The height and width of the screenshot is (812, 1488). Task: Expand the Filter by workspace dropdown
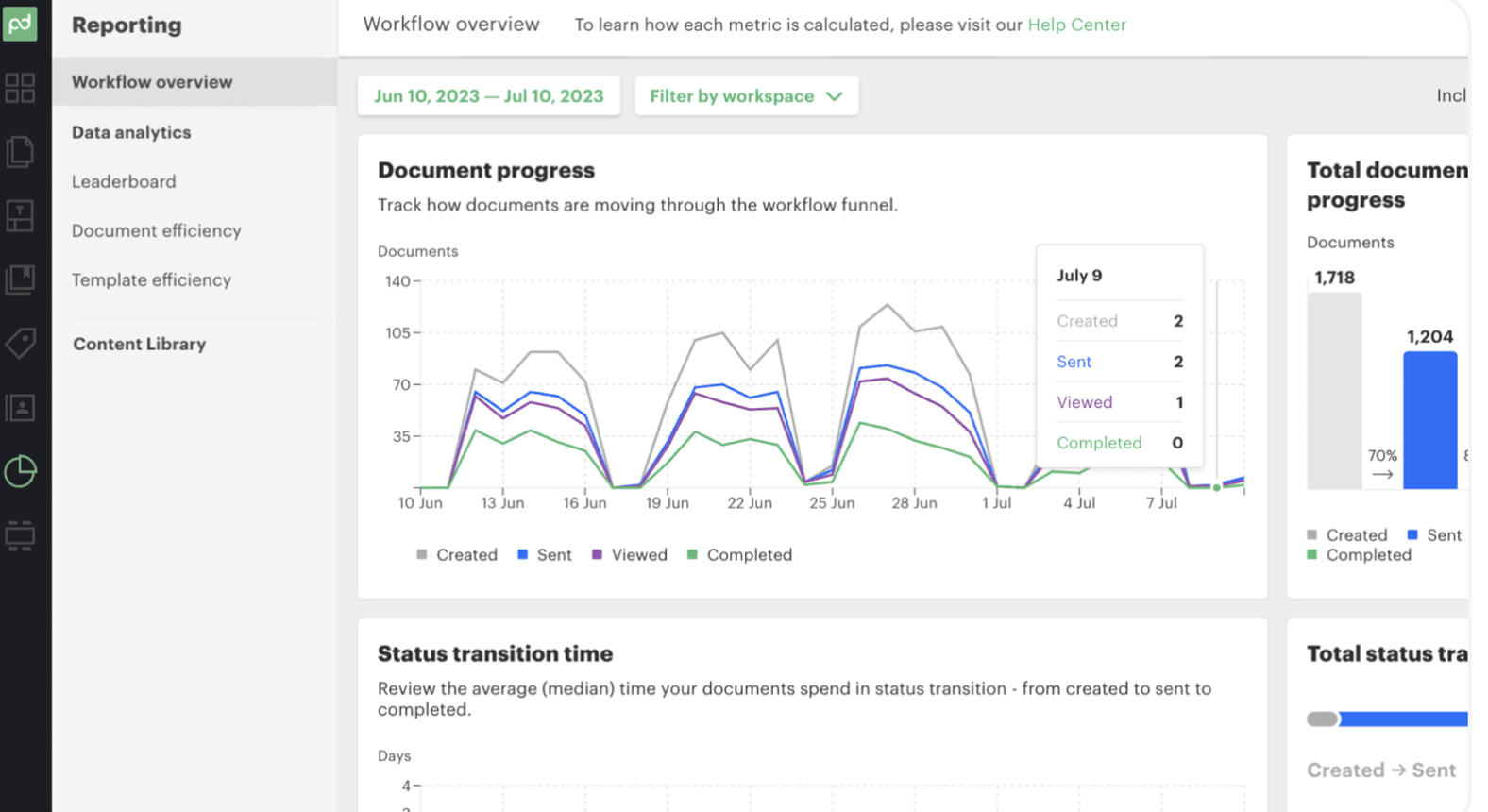click(746, 96)
